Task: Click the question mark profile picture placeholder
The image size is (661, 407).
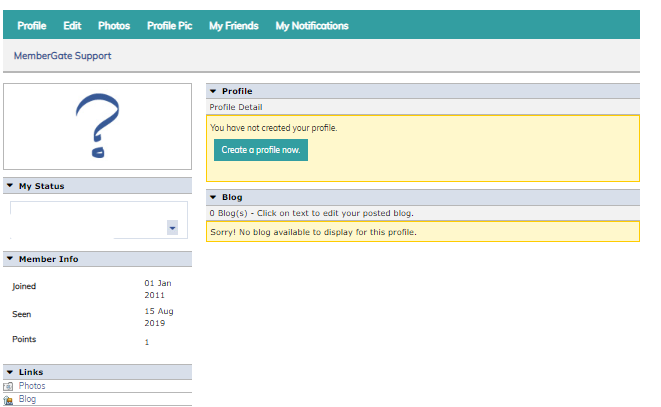Action: pyautogui.click(x=97, y=126)
